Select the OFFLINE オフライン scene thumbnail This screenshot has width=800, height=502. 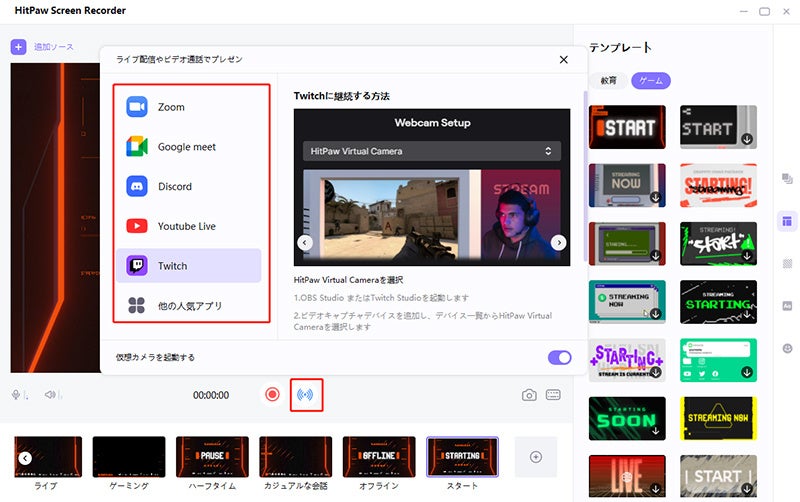coord(379,457)
